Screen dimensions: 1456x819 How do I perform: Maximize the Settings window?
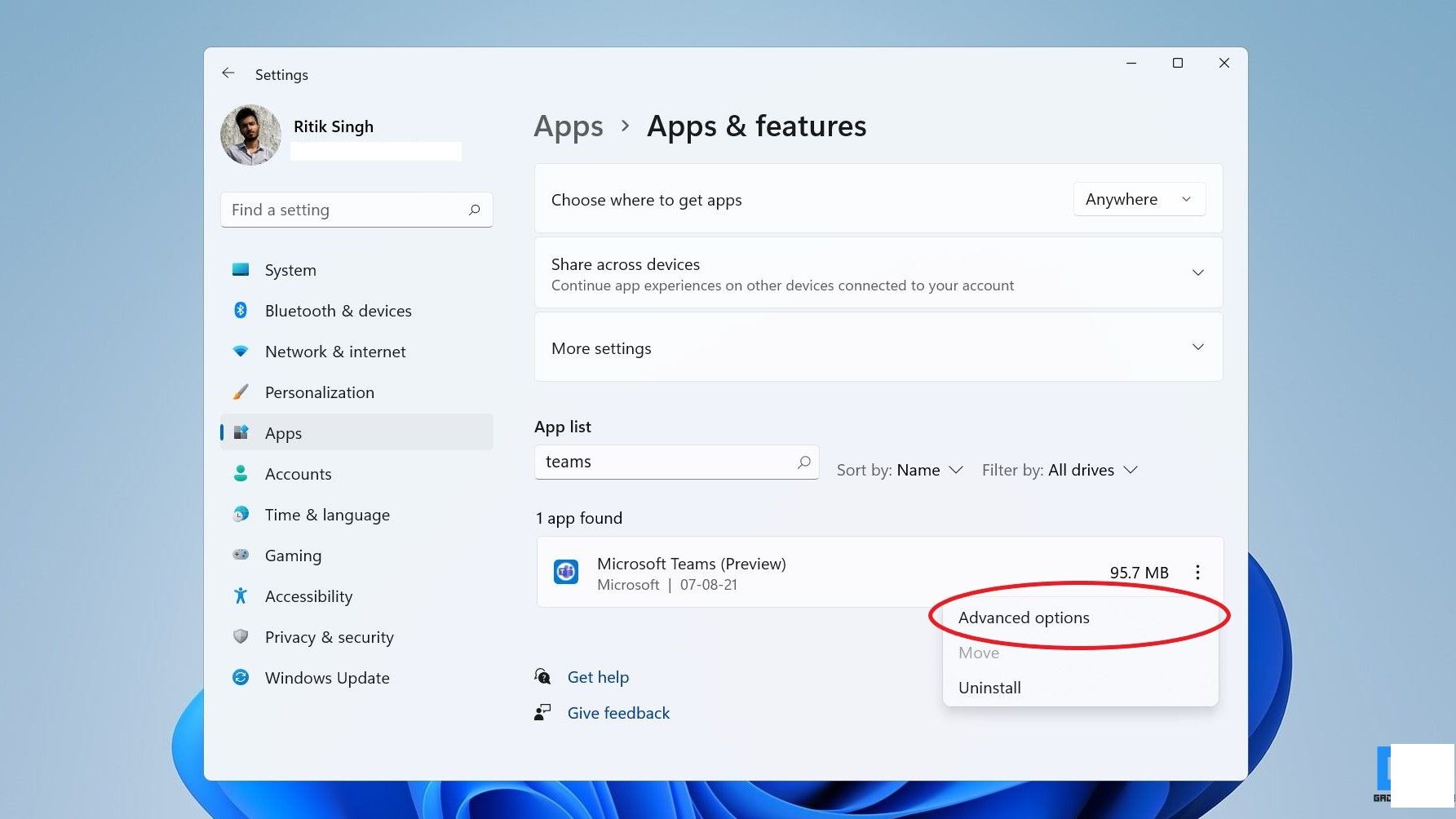1178,63
